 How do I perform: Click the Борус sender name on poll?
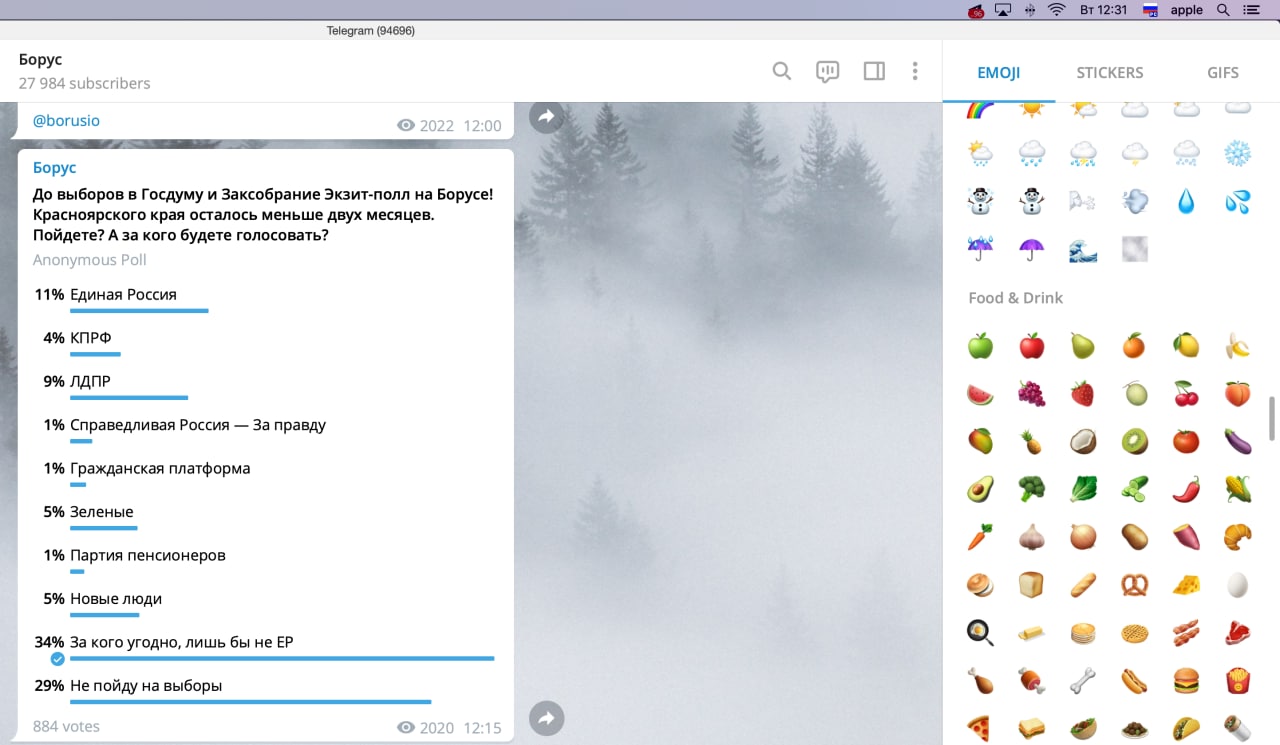point(54,168)
